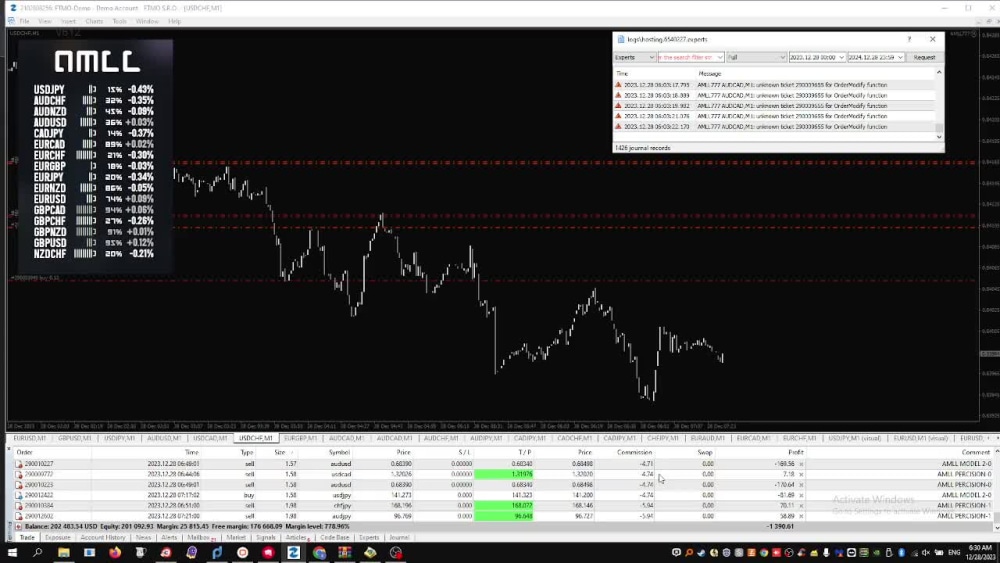
Task: Click the log list scroll-down arrow
Action: point(939,137)
